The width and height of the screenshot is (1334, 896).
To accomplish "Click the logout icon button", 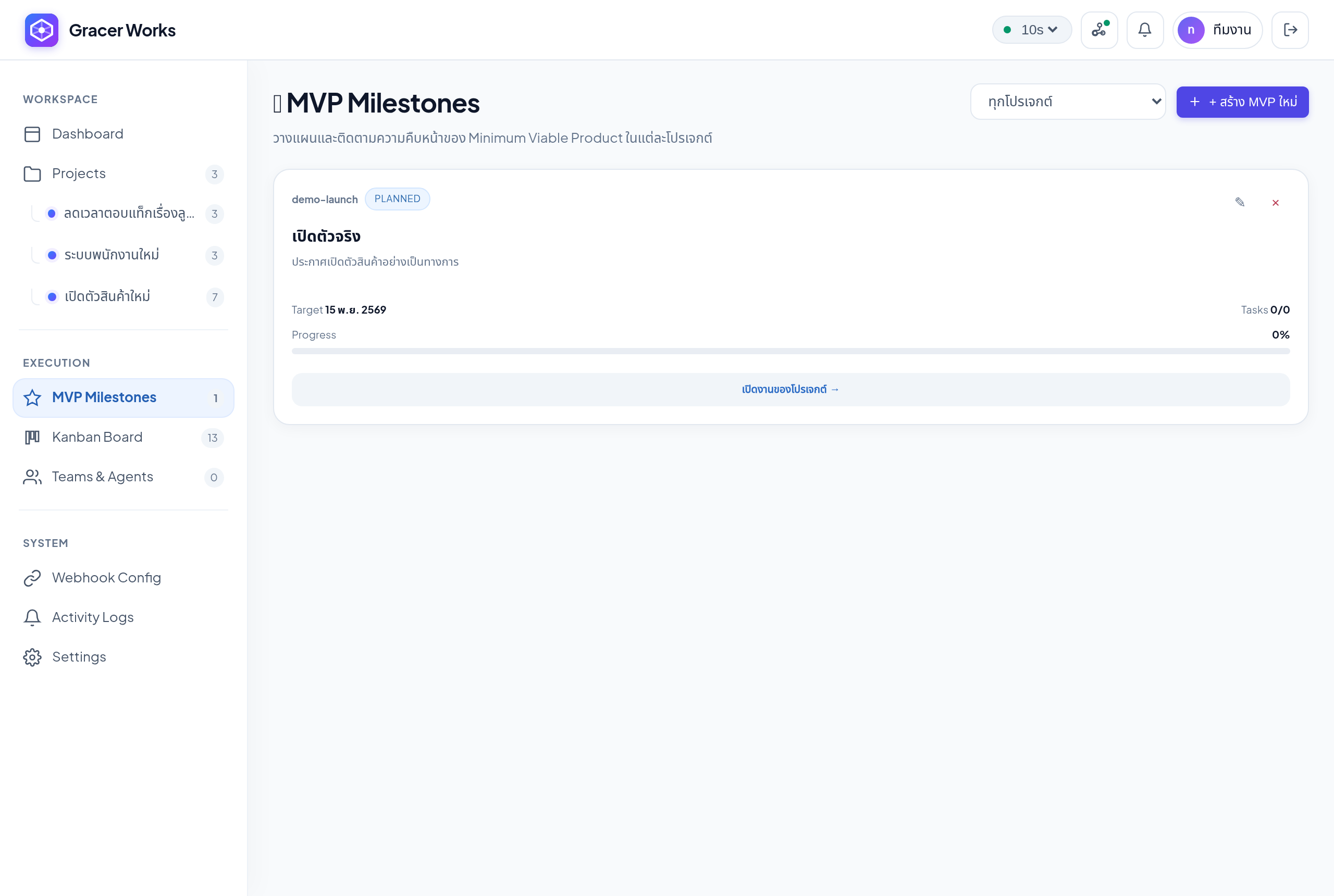I will click(x=1290, y=30).
